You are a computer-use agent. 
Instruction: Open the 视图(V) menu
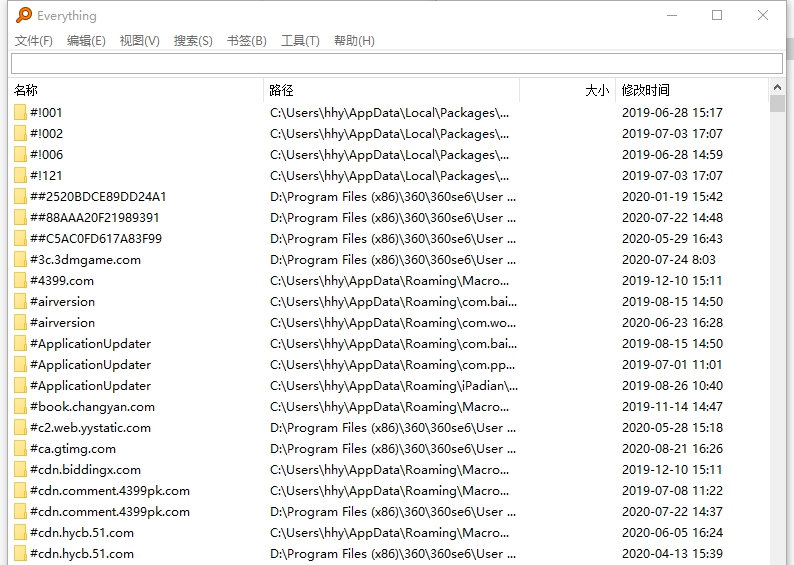point(139,41)
